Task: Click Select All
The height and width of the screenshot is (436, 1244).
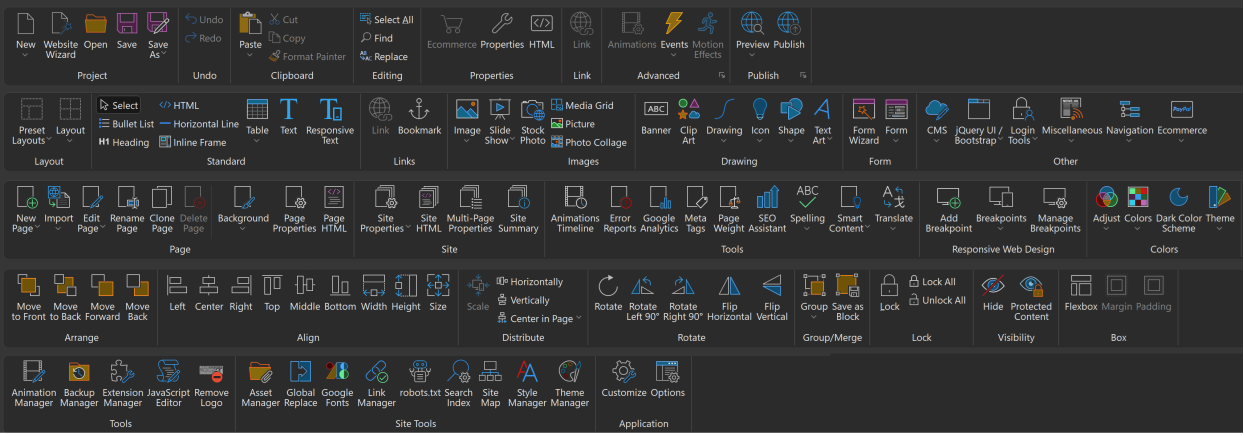Action: (x=385, y=19)
